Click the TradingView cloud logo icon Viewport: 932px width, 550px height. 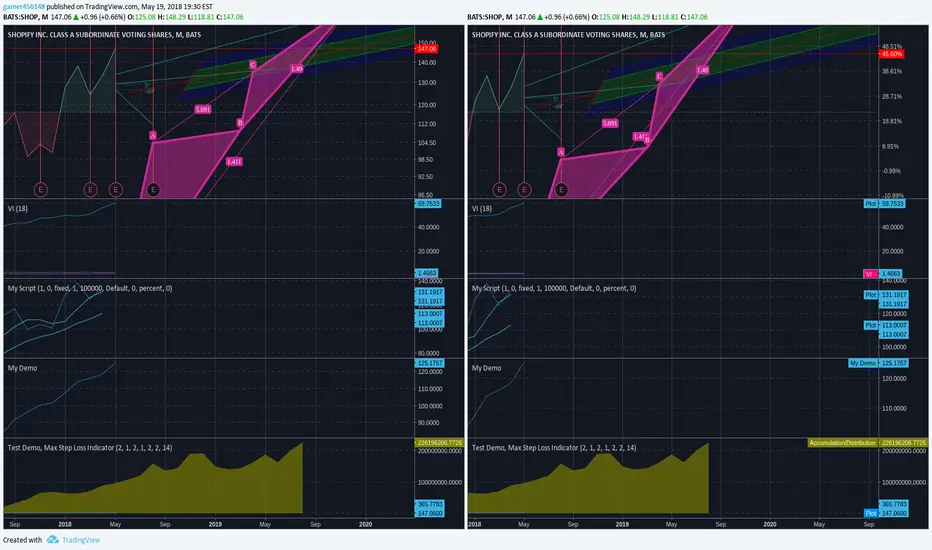pos(53,539)
